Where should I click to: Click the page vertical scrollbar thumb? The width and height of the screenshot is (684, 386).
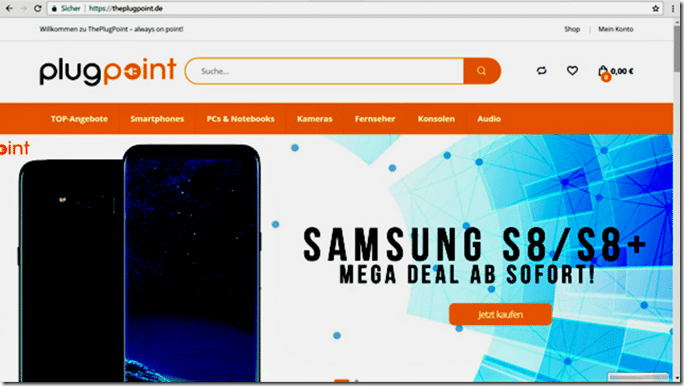(677, 48)
